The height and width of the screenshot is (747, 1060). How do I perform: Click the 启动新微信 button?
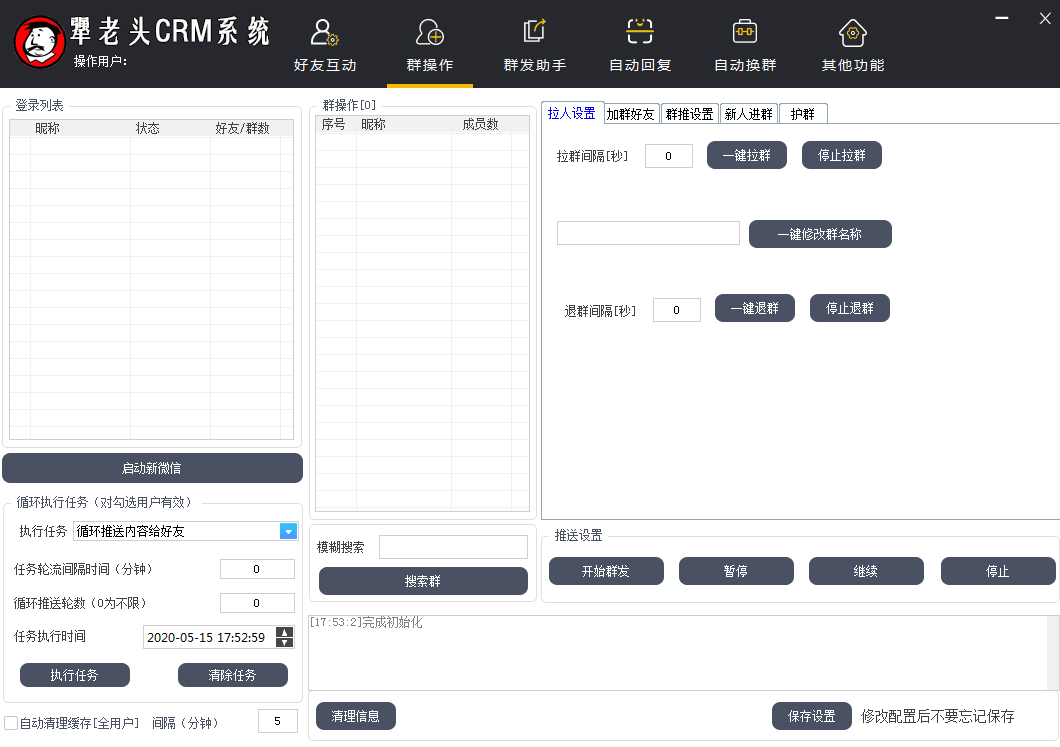152,468
